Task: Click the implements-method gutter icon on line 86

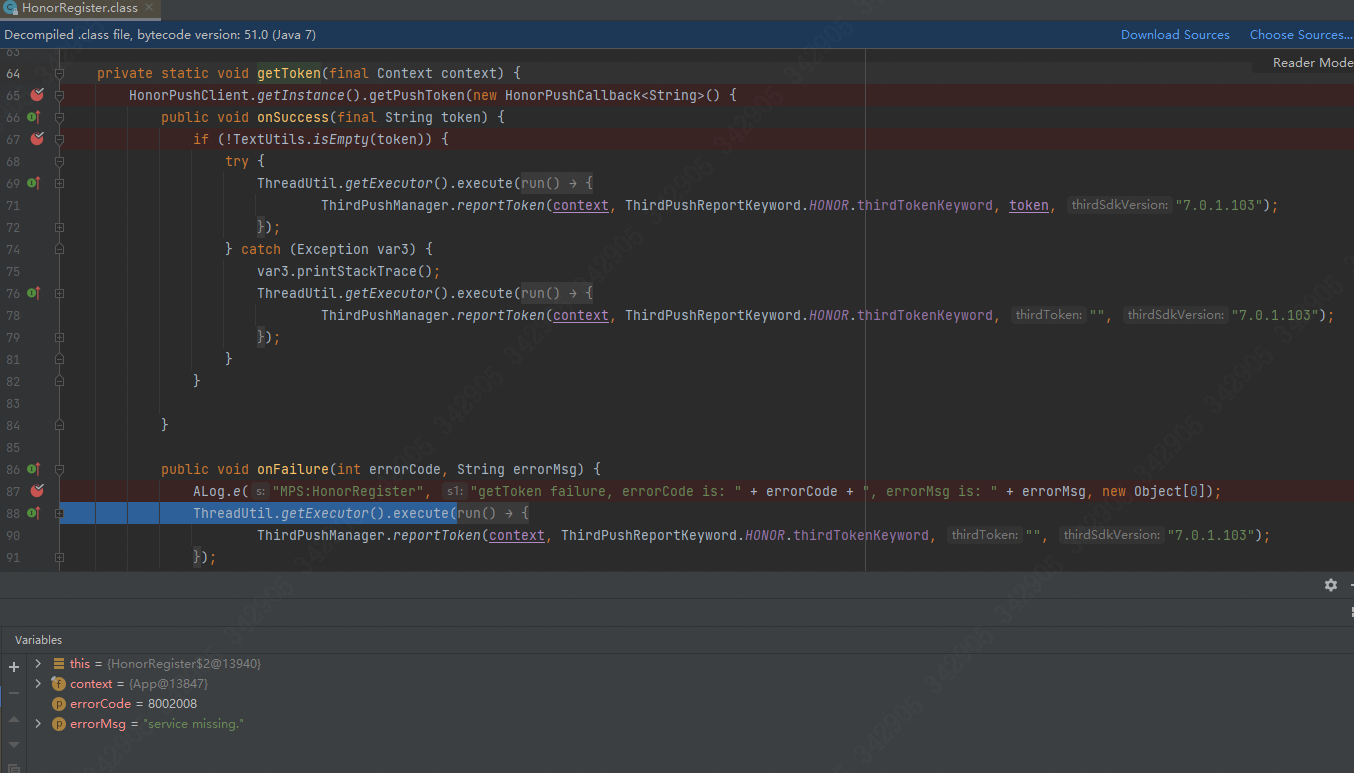Action: (33, 469)
